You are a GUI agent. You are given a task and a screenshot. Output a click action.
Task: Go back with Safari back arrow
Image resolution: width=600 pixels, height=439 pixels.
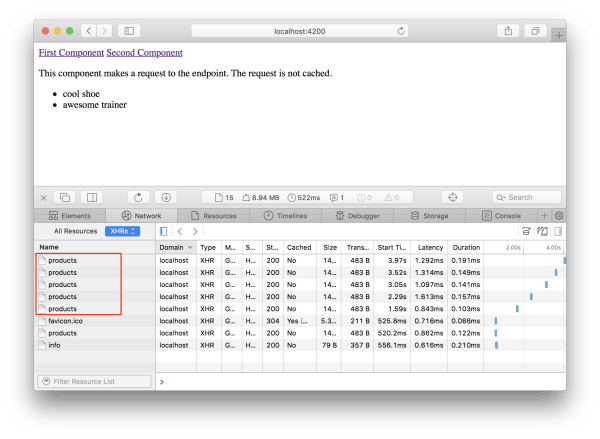[x=89, y=31]
